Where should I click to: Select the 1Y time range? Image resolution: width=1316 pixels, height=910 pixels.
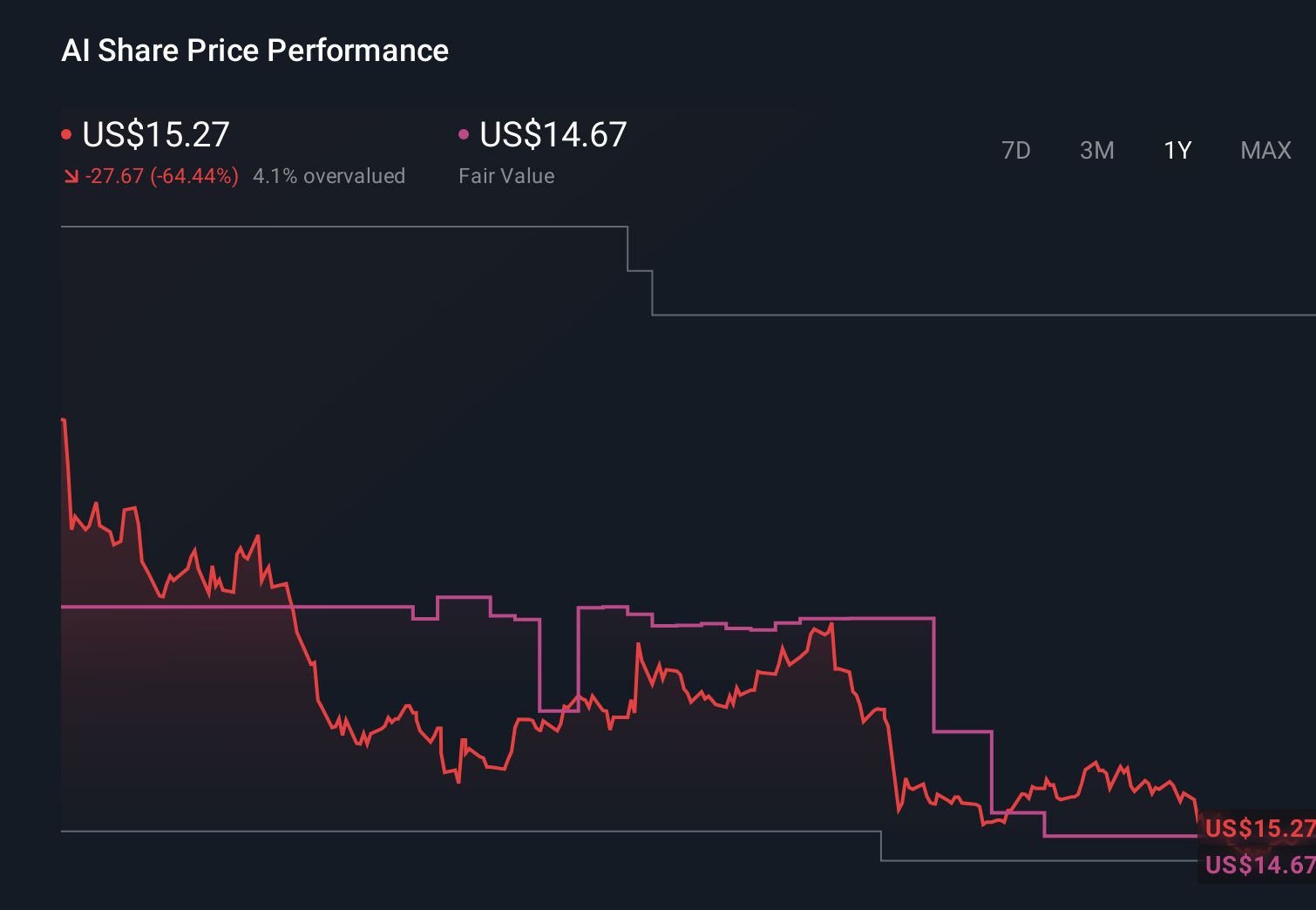point(1177,150)
